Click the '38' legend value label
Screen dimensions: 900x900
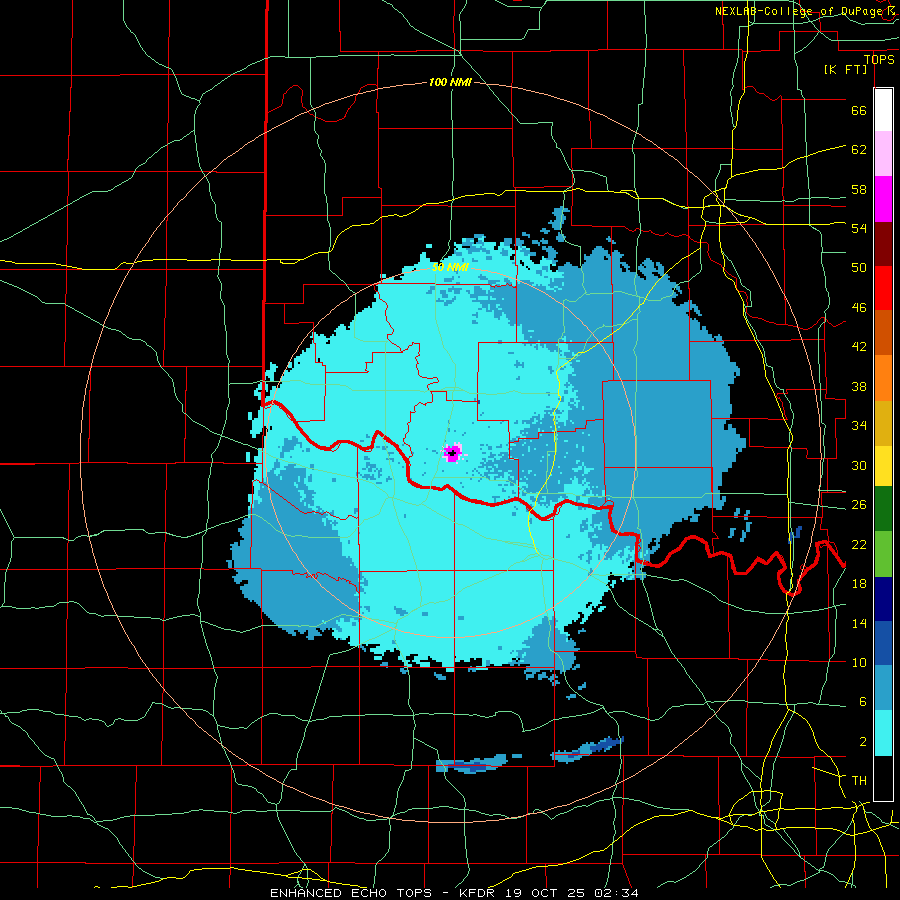pyautogui.click(x=859, y=387)
